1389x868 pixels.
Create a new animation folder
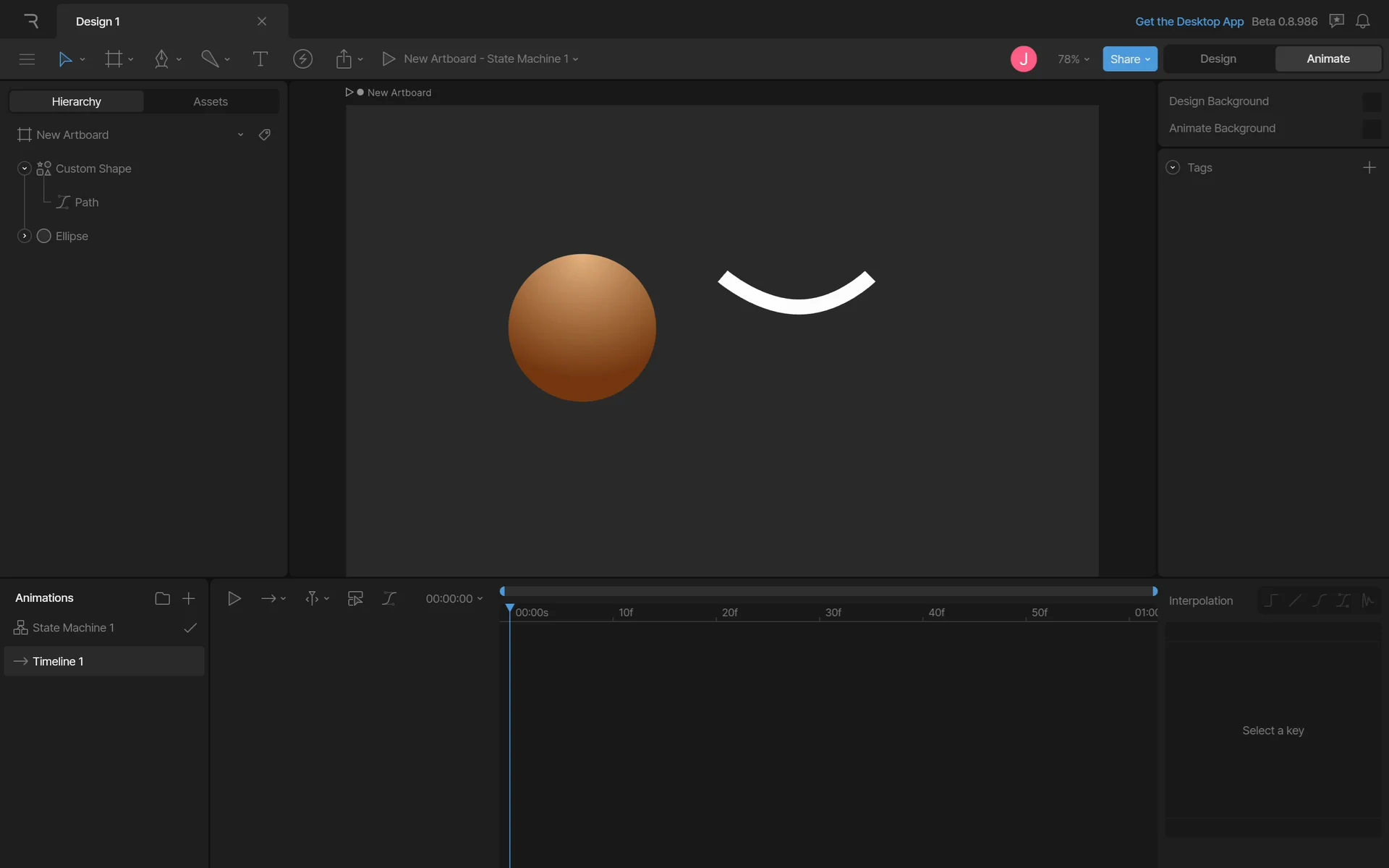pos(162,598)
